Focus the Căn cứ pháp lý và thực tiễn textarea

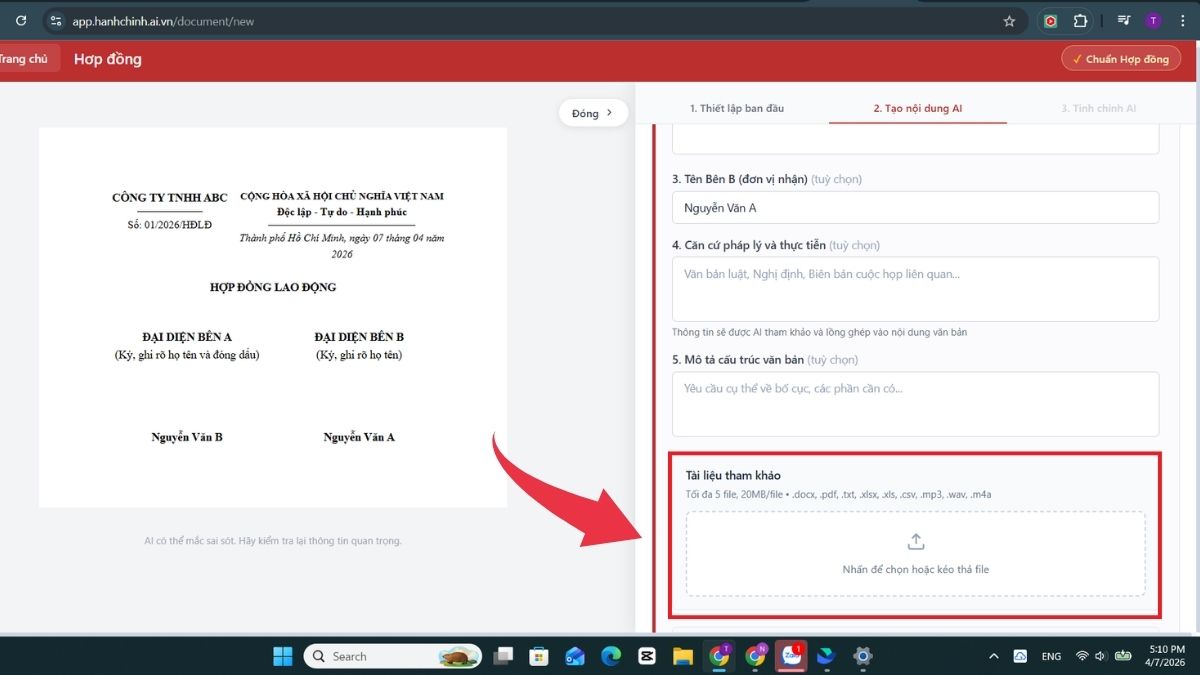915,289
